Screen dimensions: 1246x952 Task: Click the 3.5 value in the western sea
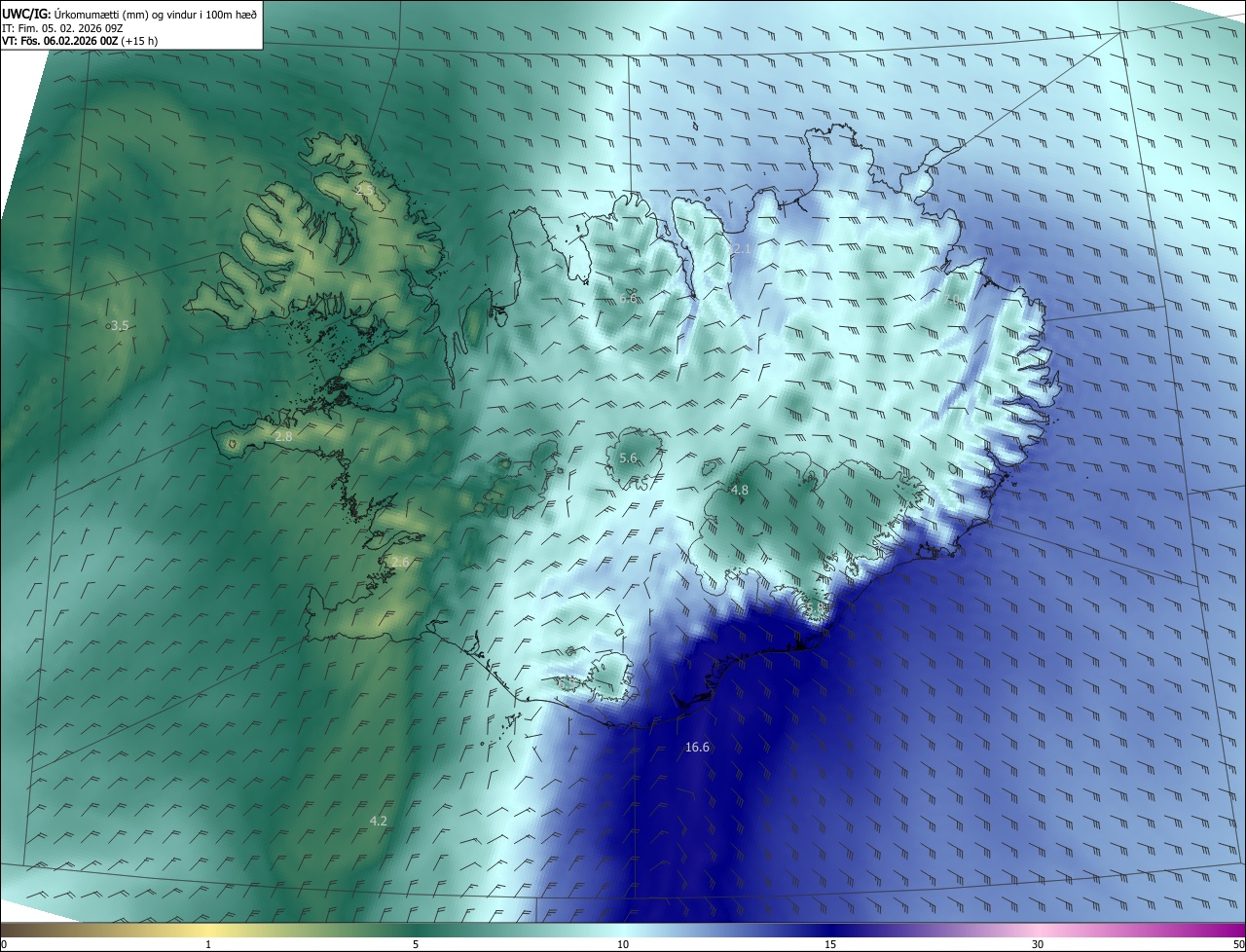pos(119,326)
